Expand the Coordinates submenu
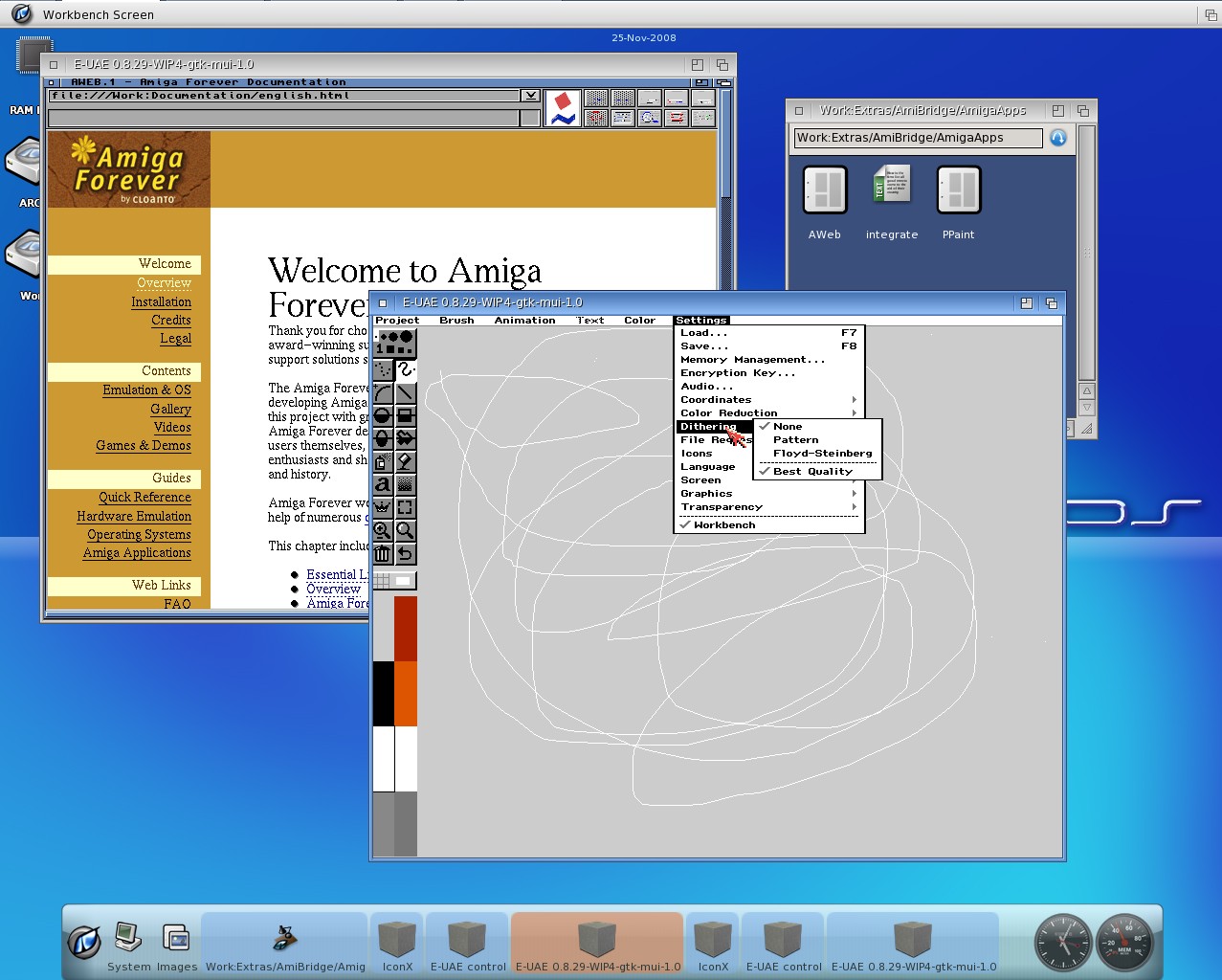 769,400
